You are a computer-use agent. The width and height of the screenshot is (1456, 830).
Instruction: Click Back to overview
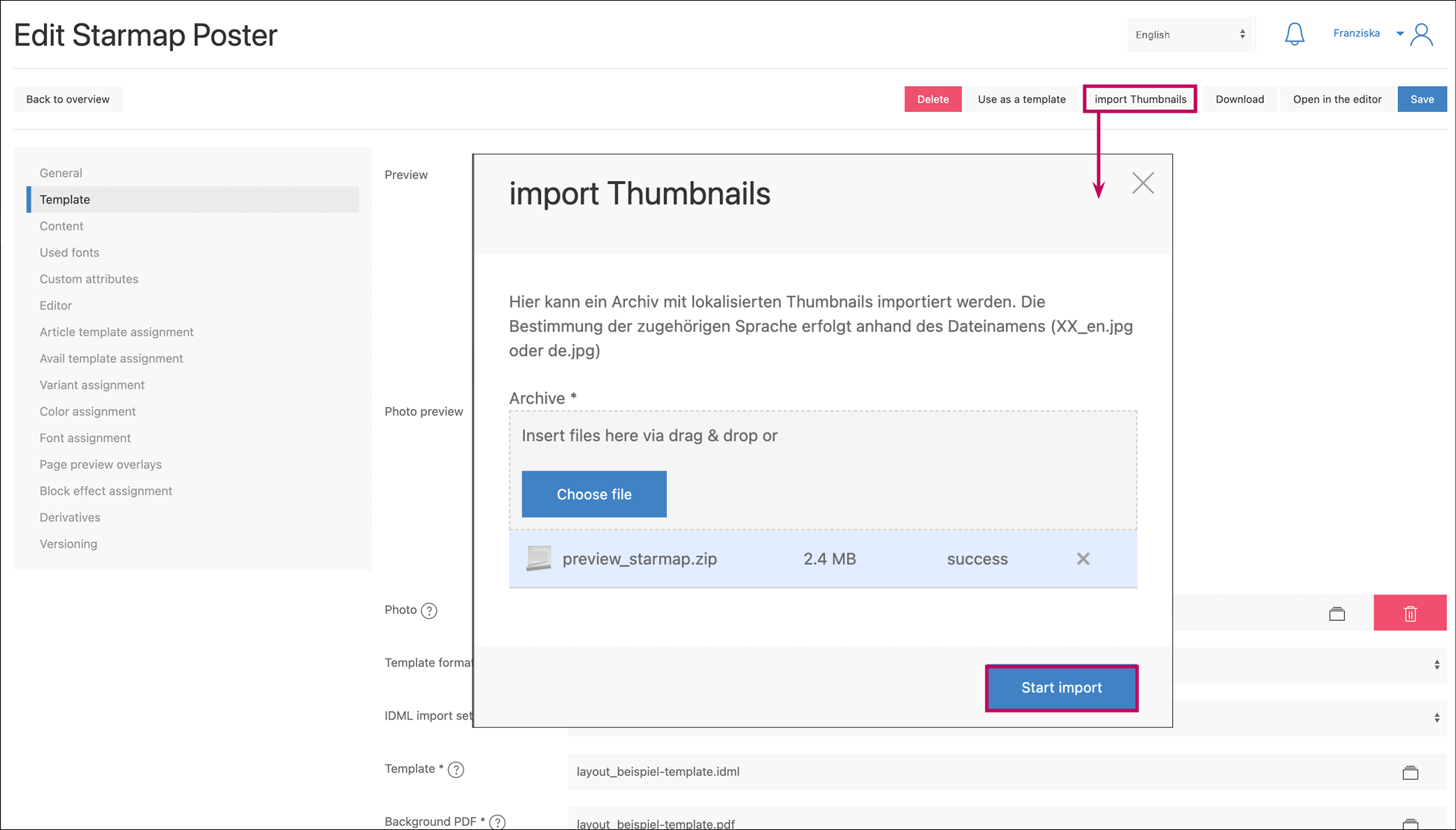tap(68, 99)
